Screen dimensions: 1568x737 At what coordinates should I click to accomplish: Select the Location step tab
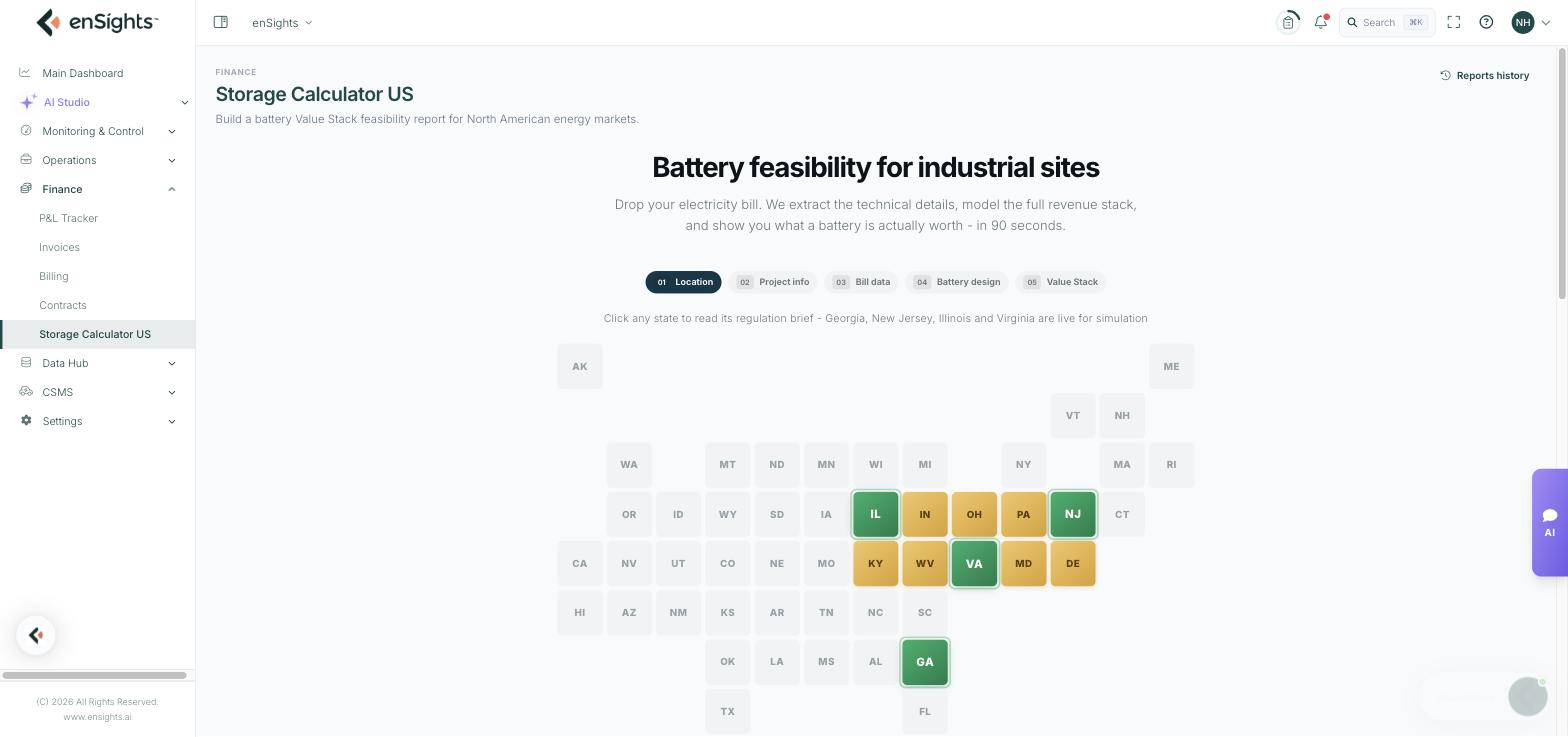[684, 282]
